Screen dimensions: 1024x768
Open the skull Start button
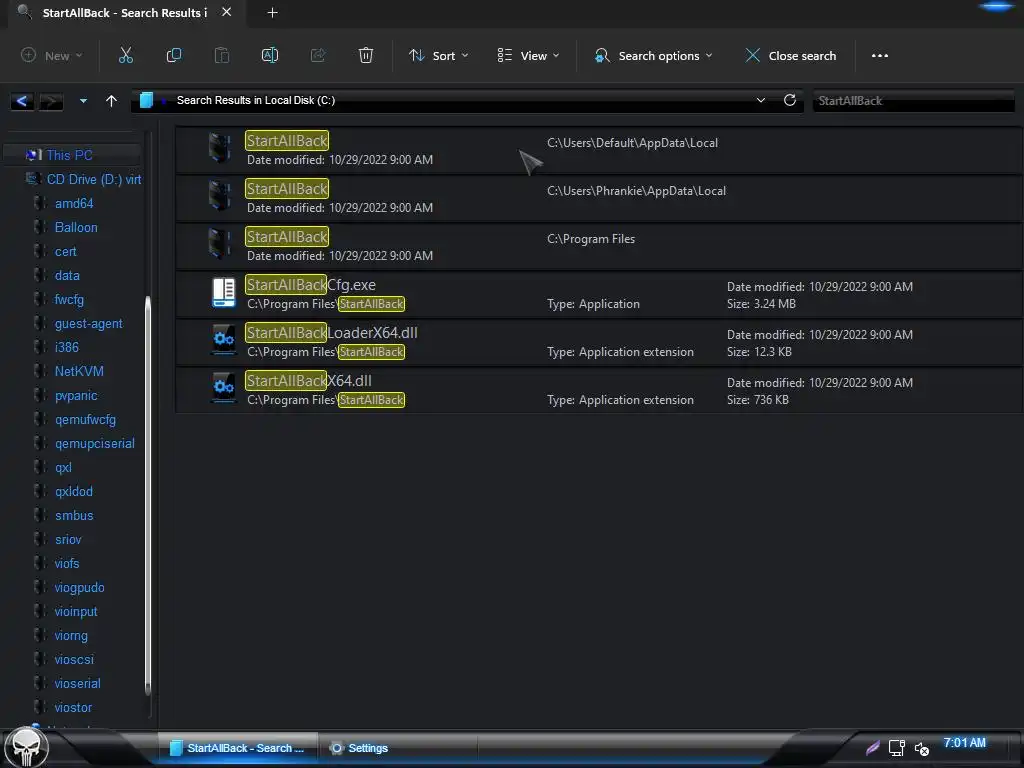click(x=26, y=747)
